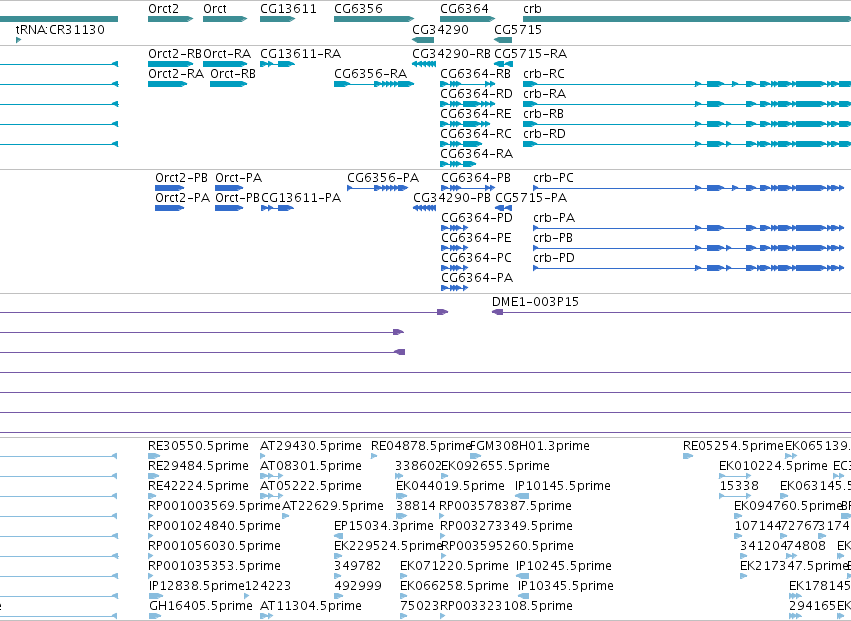This screenshot has width=851, height=621.
Task: Select the crb gene bar
Action: [x=687, y=19]
